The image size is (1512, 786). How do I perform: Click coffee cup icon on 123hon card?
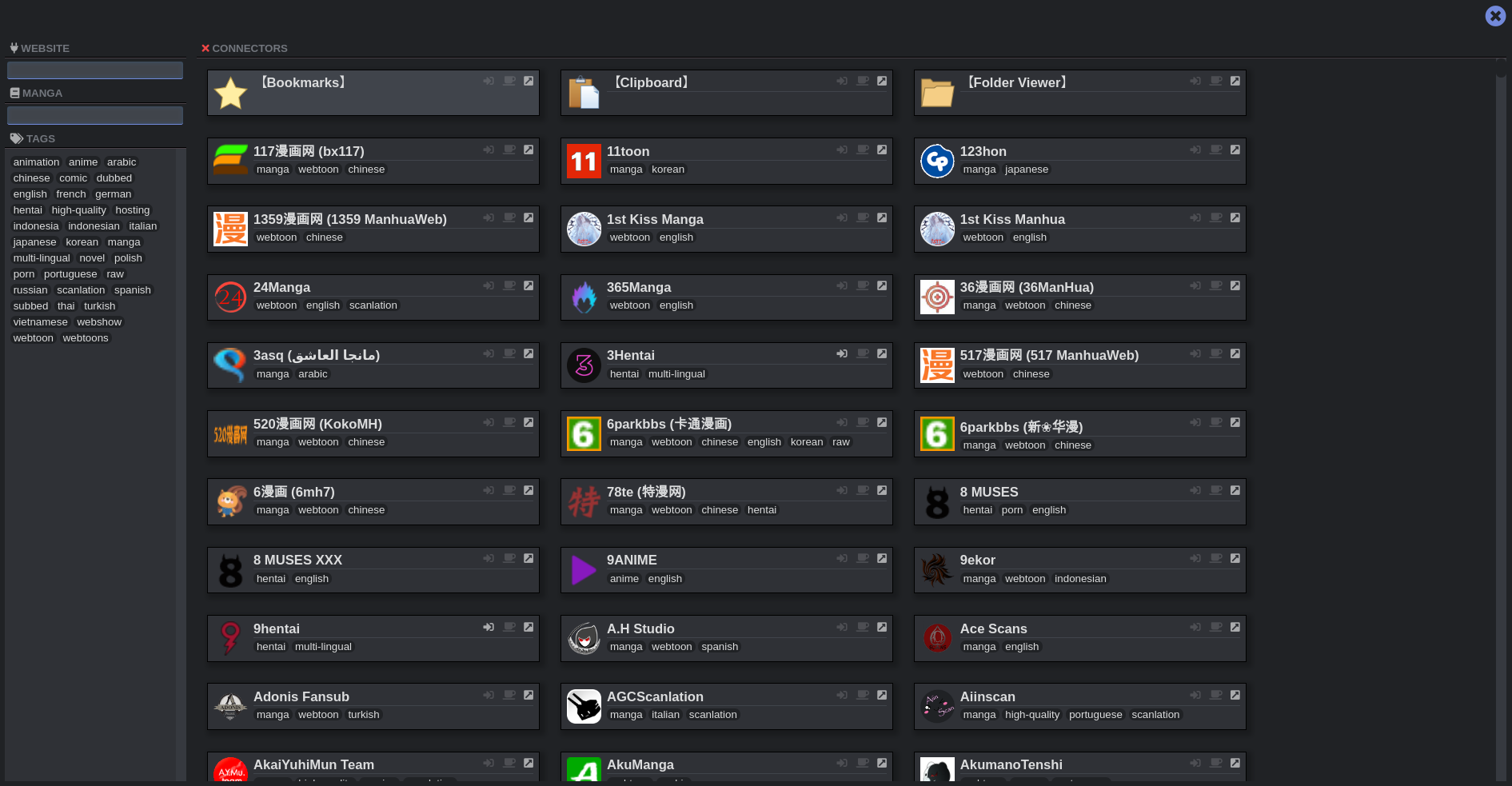pyautogui.click(x=1216, y=150)
